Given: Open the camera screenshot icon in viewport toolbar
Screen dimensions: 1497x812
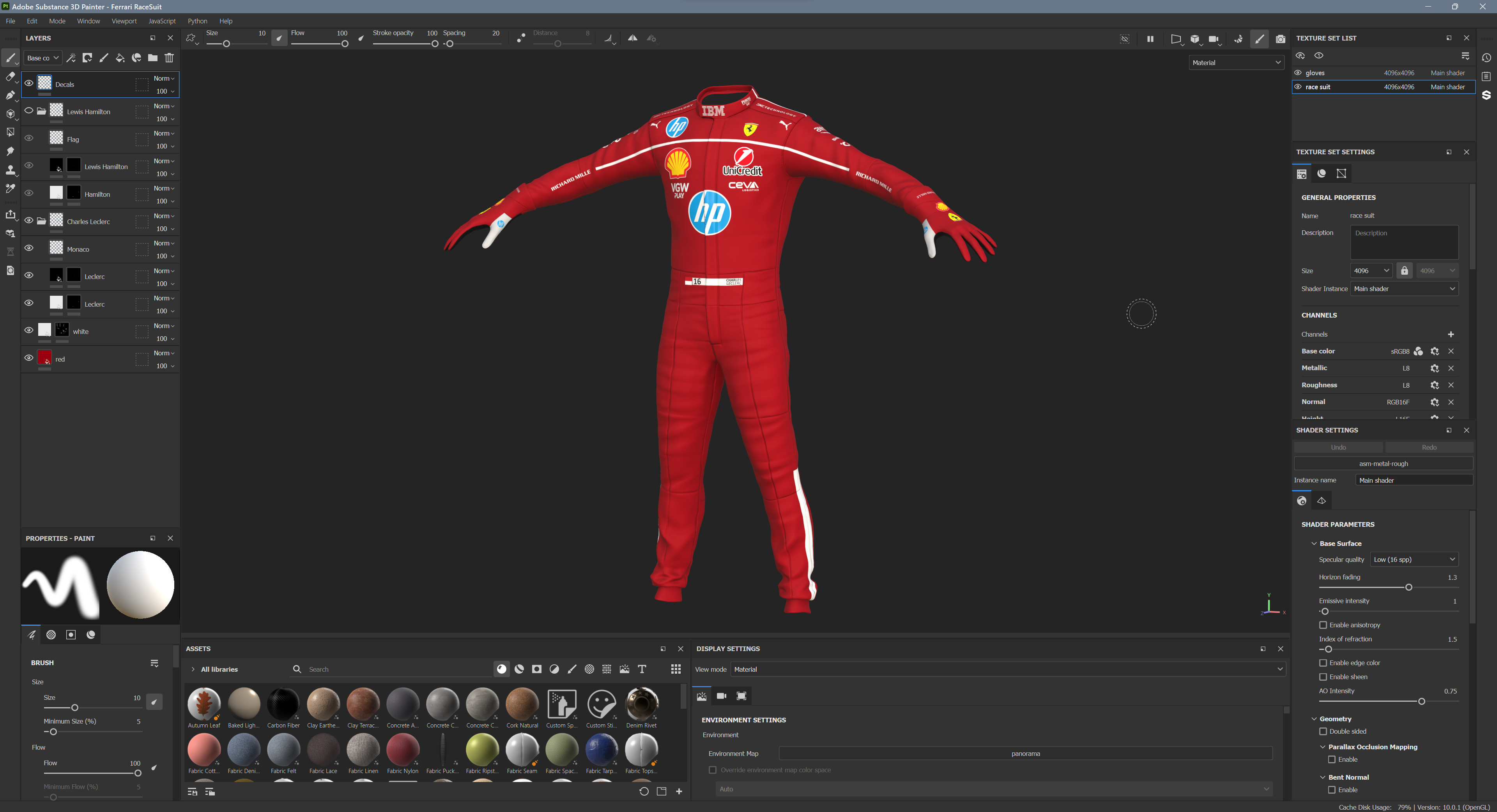Looking at the screenshot, I should click(x=1280, y=39).
